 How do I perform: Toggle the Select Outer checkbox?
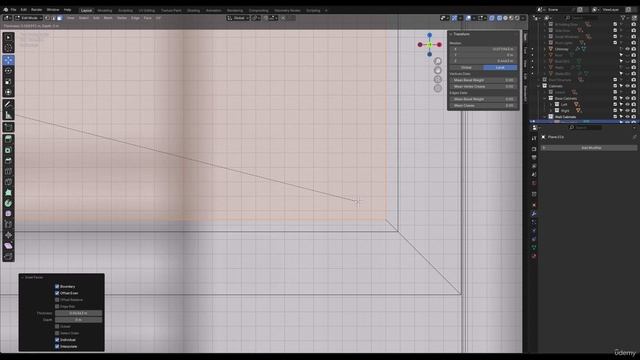click(57, 333)
